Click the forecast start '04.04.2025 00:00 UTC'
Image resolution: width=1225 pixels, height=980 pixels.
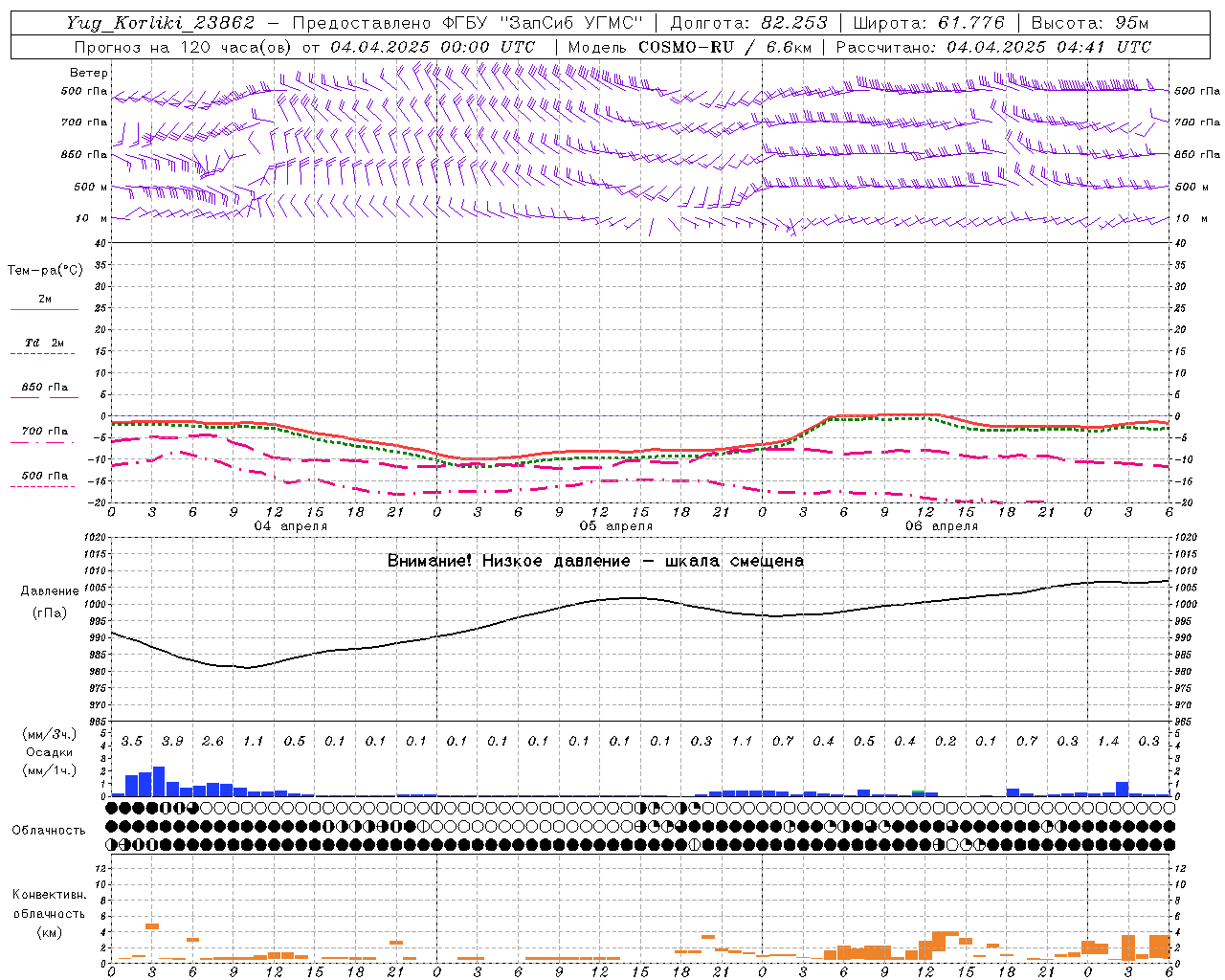(x=433, y=47)
